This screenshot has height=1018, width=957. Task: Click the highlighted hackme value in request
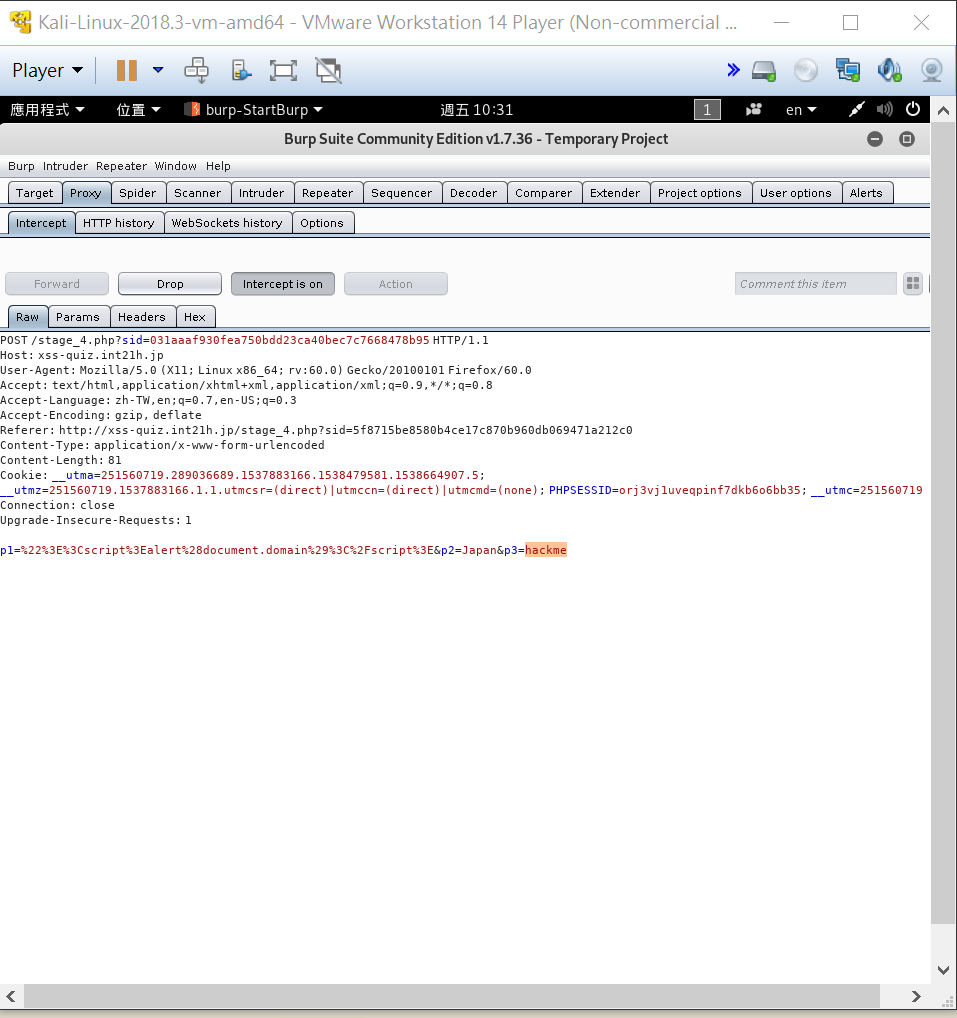tap(546, 550)
